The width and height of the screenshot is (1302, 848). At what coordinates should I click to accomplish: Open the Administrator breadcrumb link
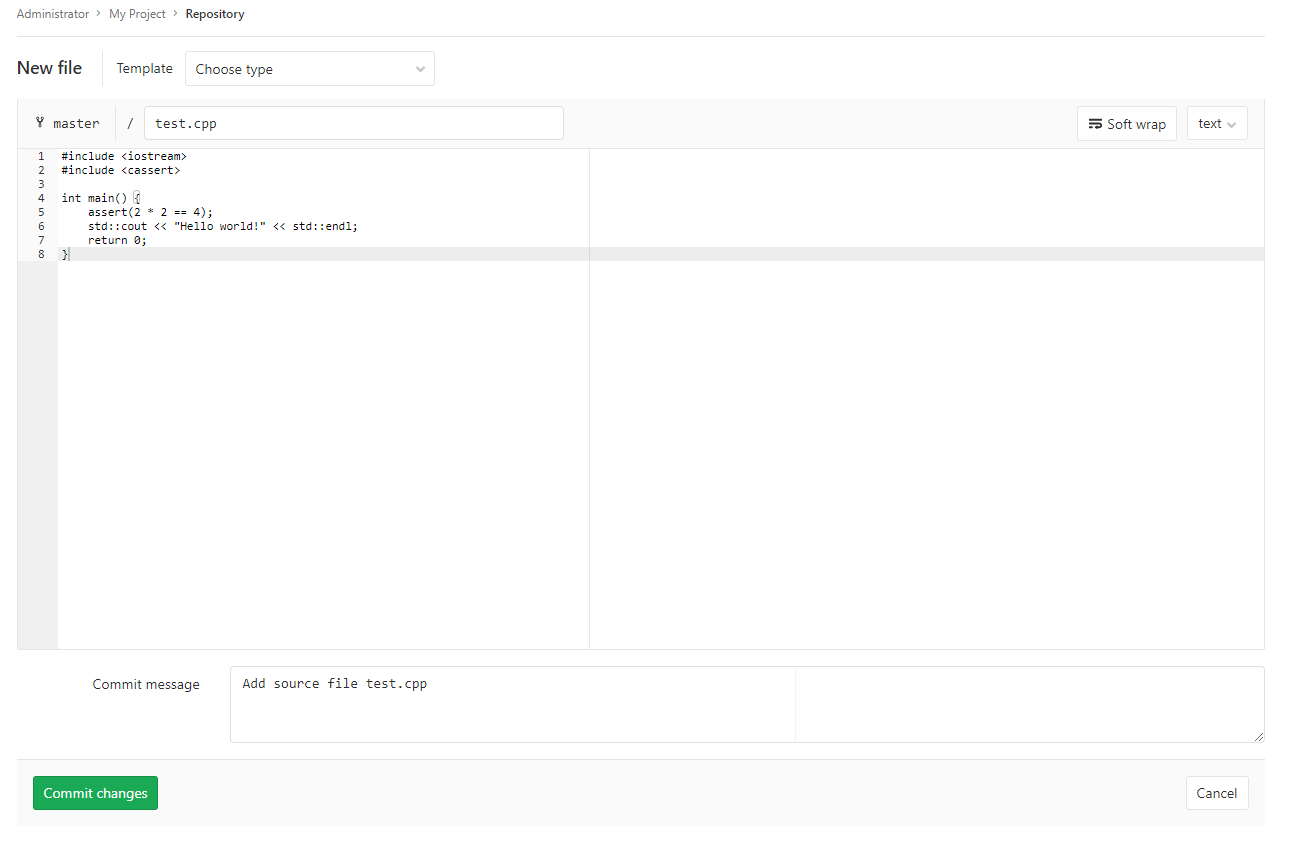53,13
